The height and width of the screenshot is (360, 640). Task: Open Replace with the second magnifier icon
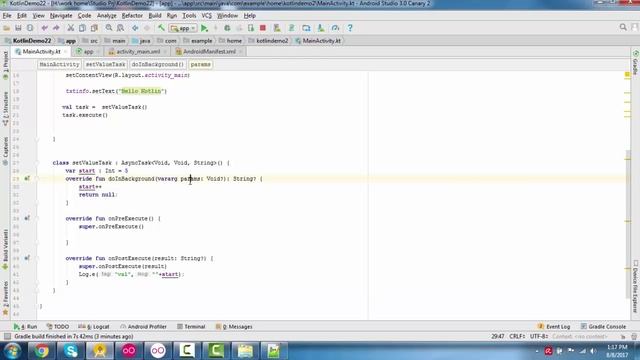(120, 28)
